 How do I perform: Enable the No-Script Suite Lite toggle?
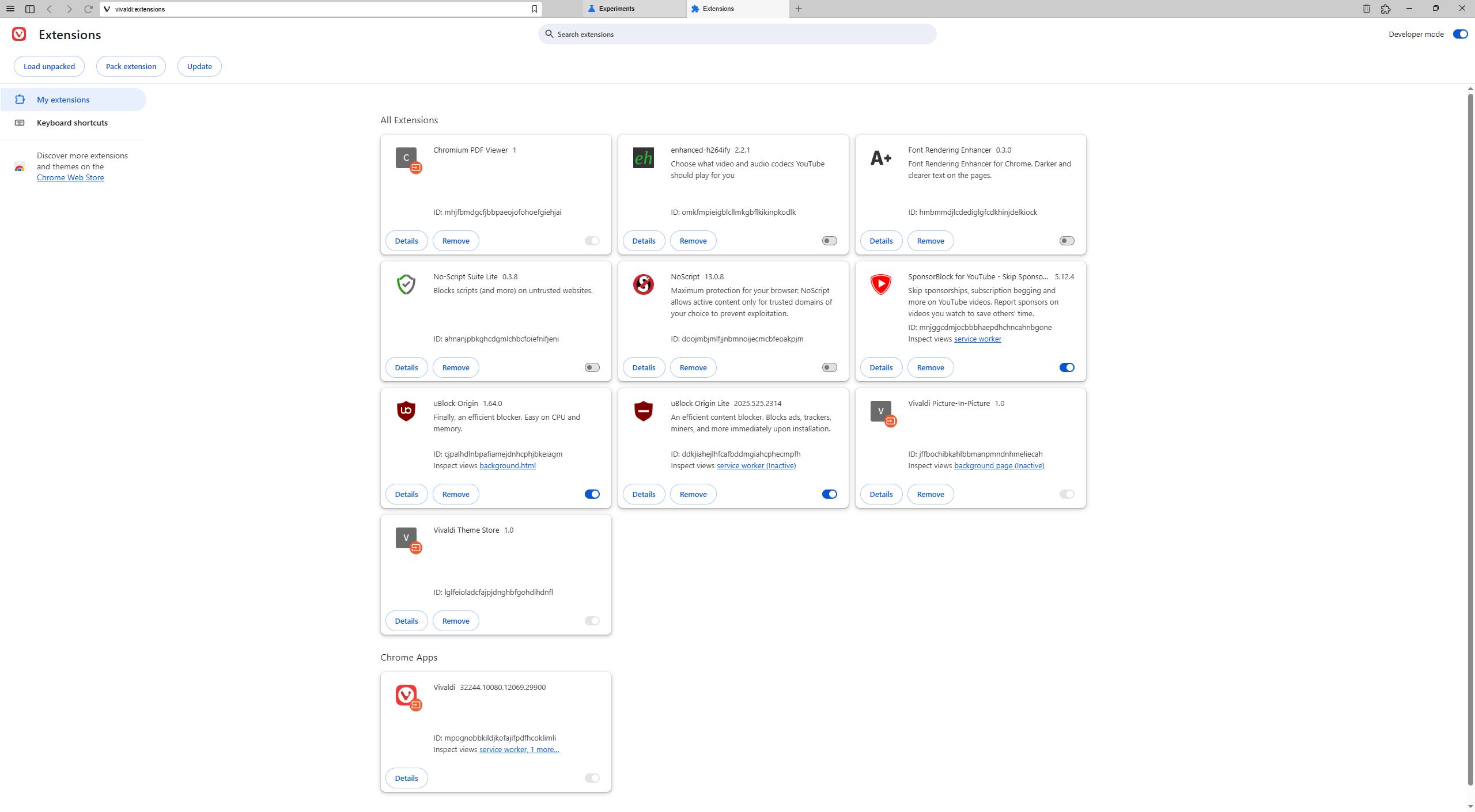tap(592, 367)
